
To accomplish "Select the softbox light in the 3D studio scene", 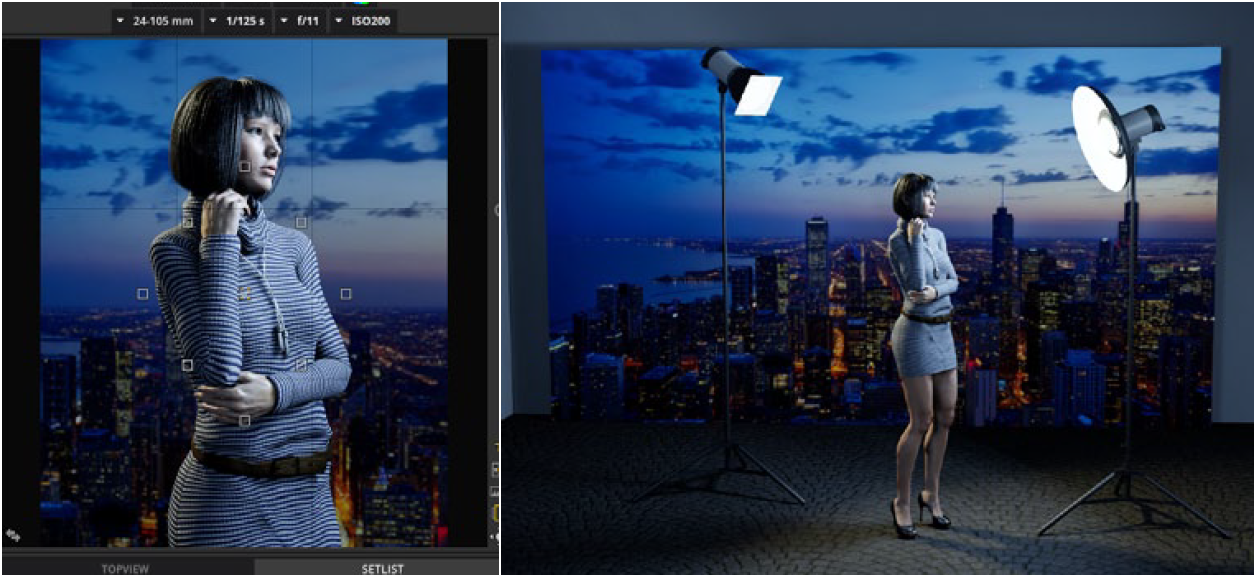I will (x=741, y=82).
